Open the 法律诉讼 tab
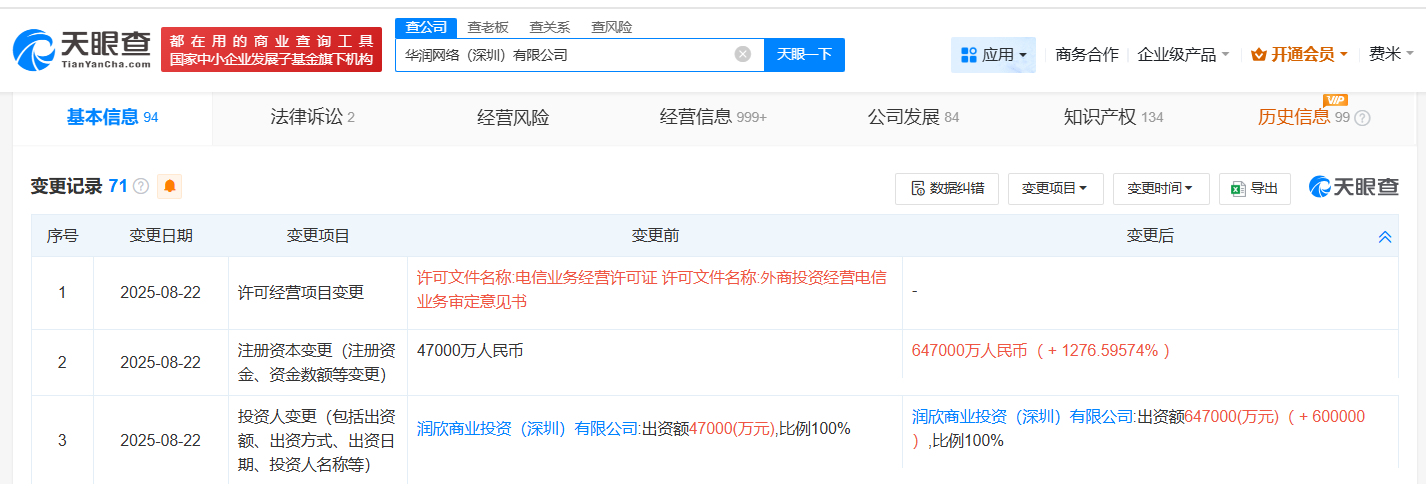The height and width of the screenshot is (484, 1426). 312,118
